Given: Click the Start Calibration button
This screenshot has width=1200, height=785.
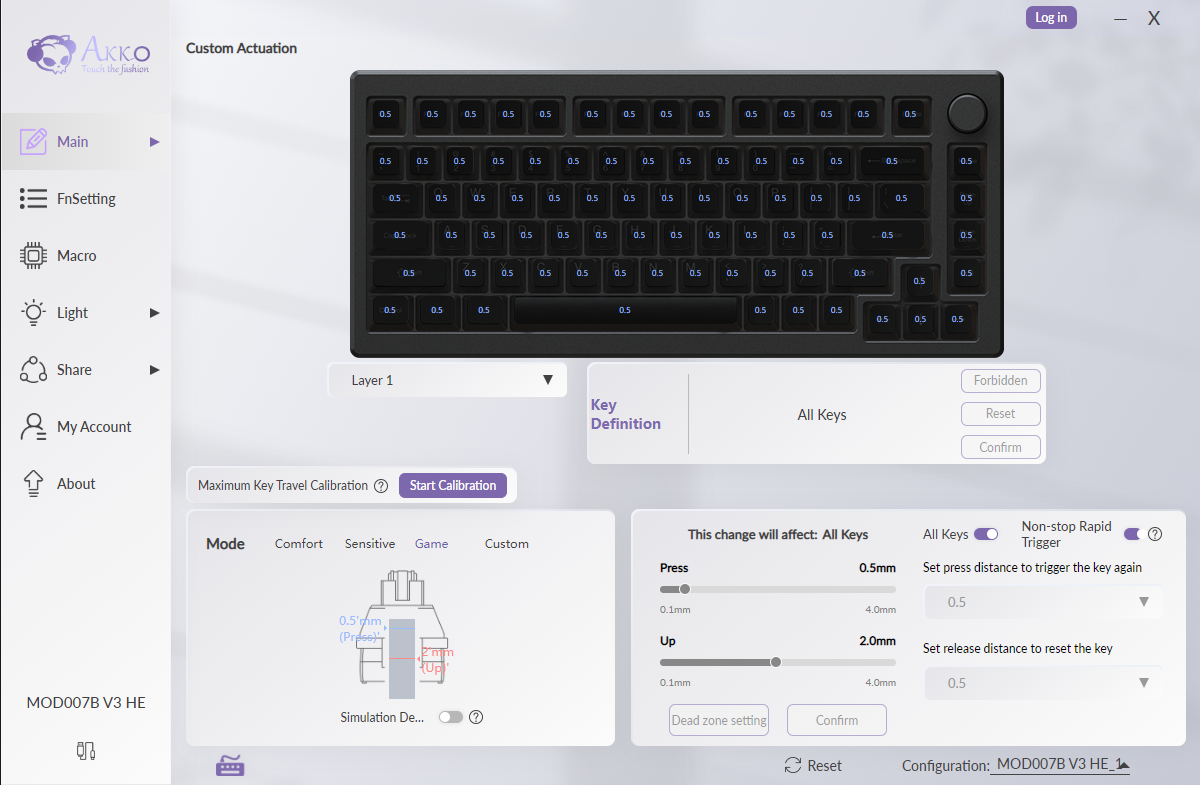Looking at the screenshot, I should click(x=453, y=485).
